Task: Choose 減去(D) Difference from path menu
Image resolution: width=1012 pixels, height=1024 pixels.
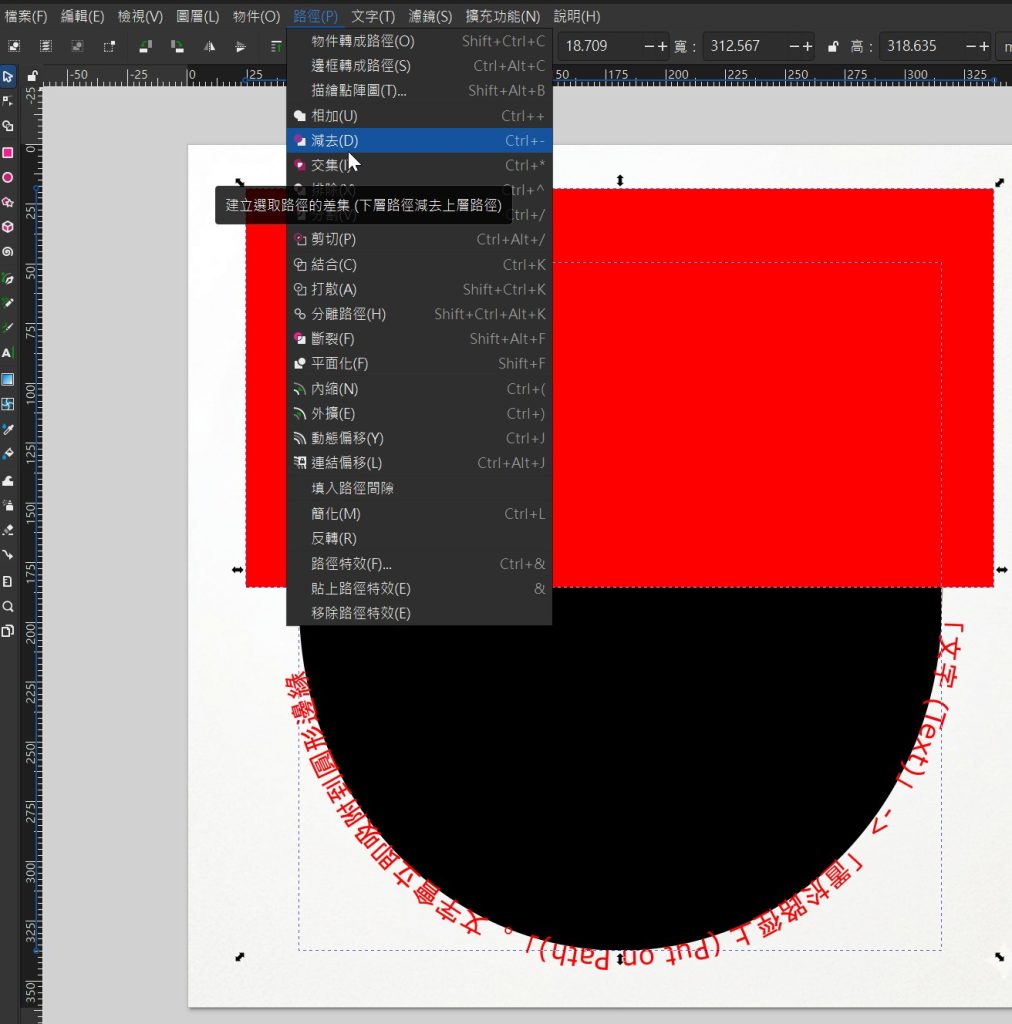Action: click(334, 140)
